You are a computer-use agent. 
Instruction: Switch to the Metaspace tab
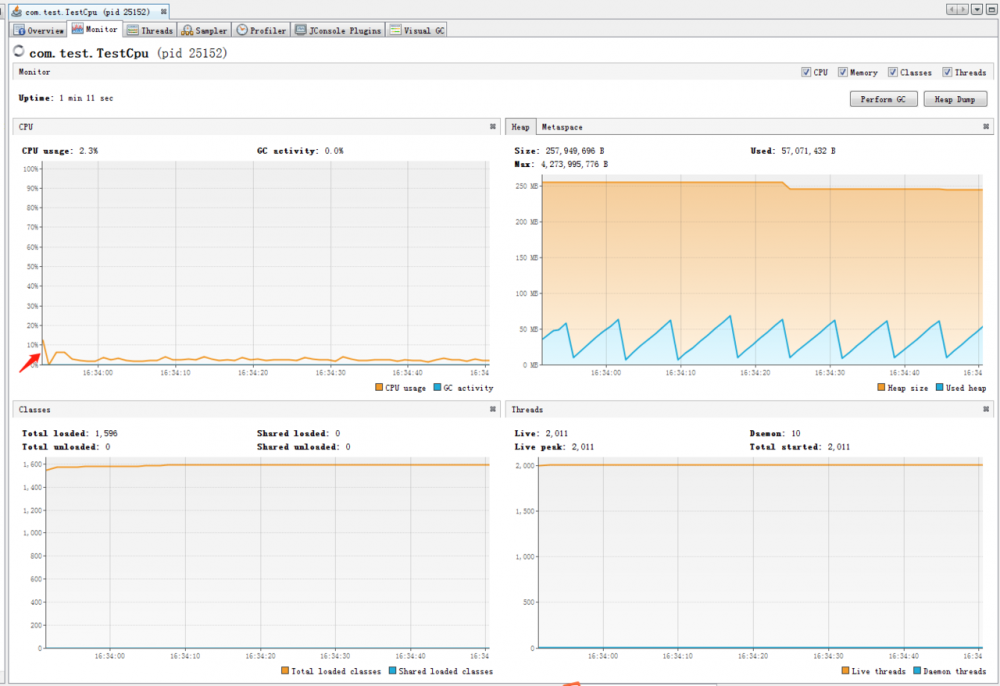pos(562,127)
